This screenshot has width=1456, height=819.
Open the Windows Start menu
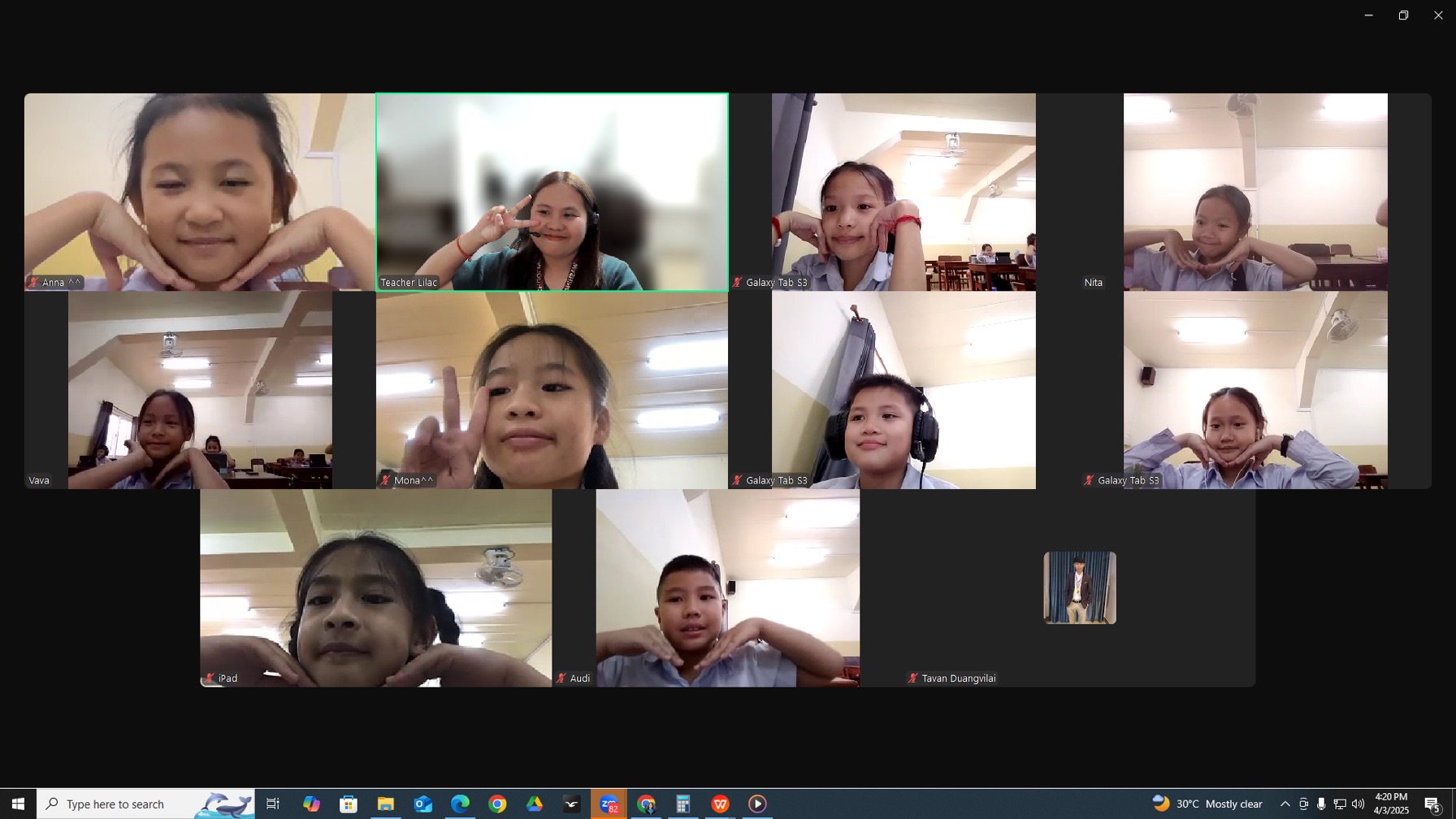pyautogui.click(x=18, y=804)
